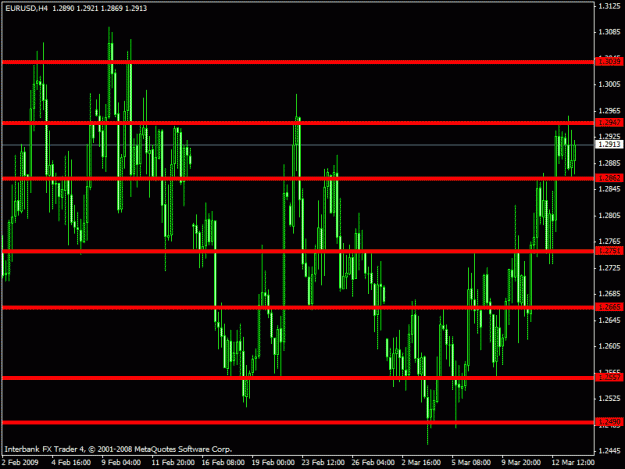Click the low value 1.2869 in the chart header
625x469 pixels.
tap(112, 8)
